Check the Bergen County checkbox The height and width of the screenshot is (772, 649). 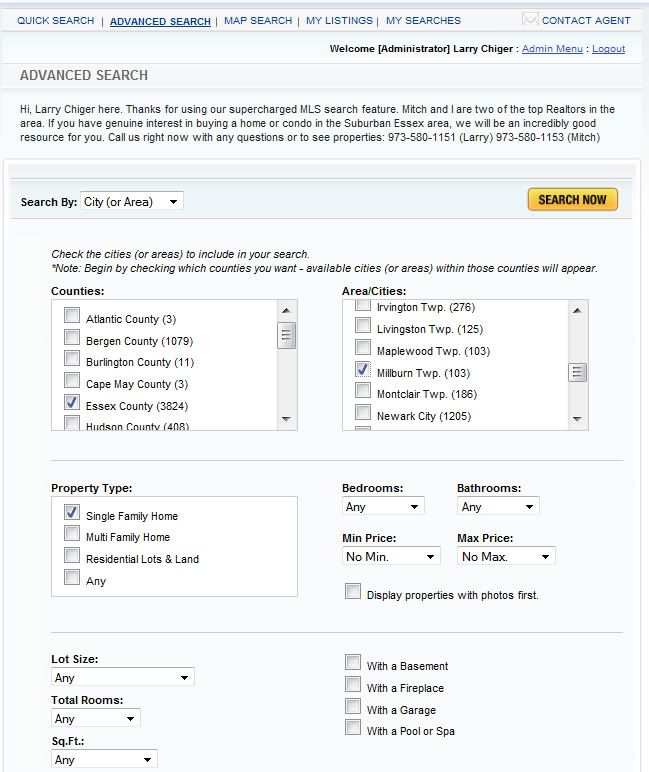click(x=72, y=337)
